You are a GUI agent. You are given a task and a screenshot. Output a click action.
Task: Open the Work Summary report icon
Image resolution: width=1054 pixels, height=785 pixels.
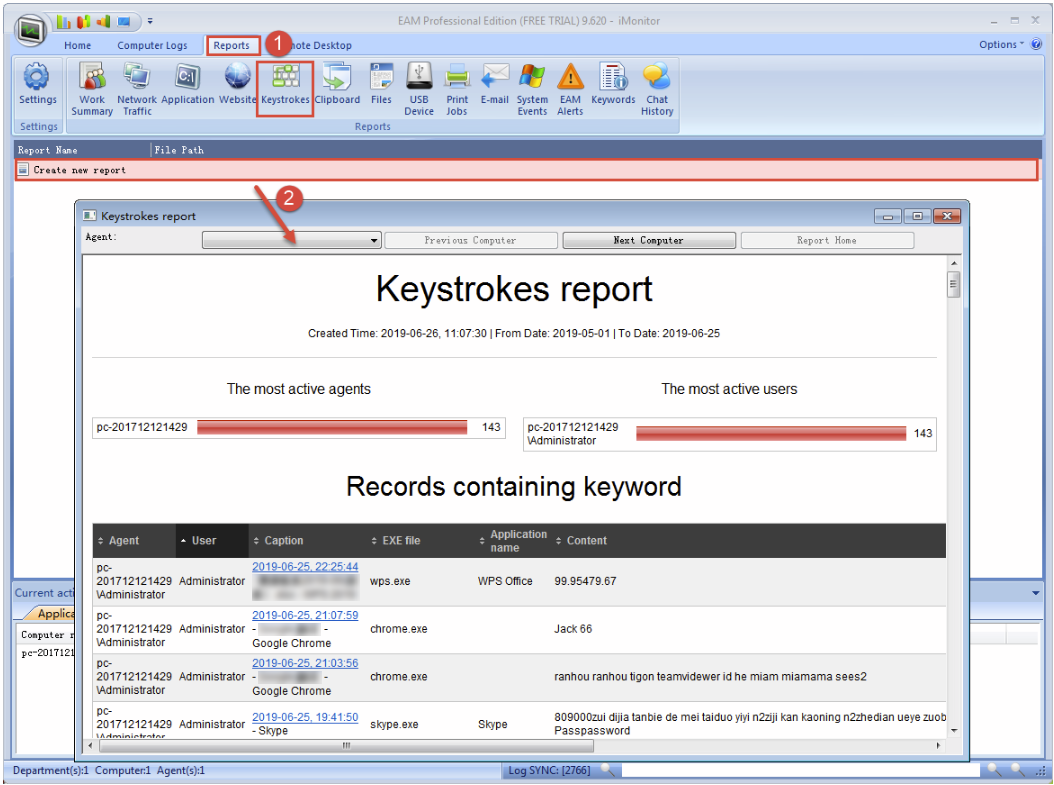pos(92,88)
